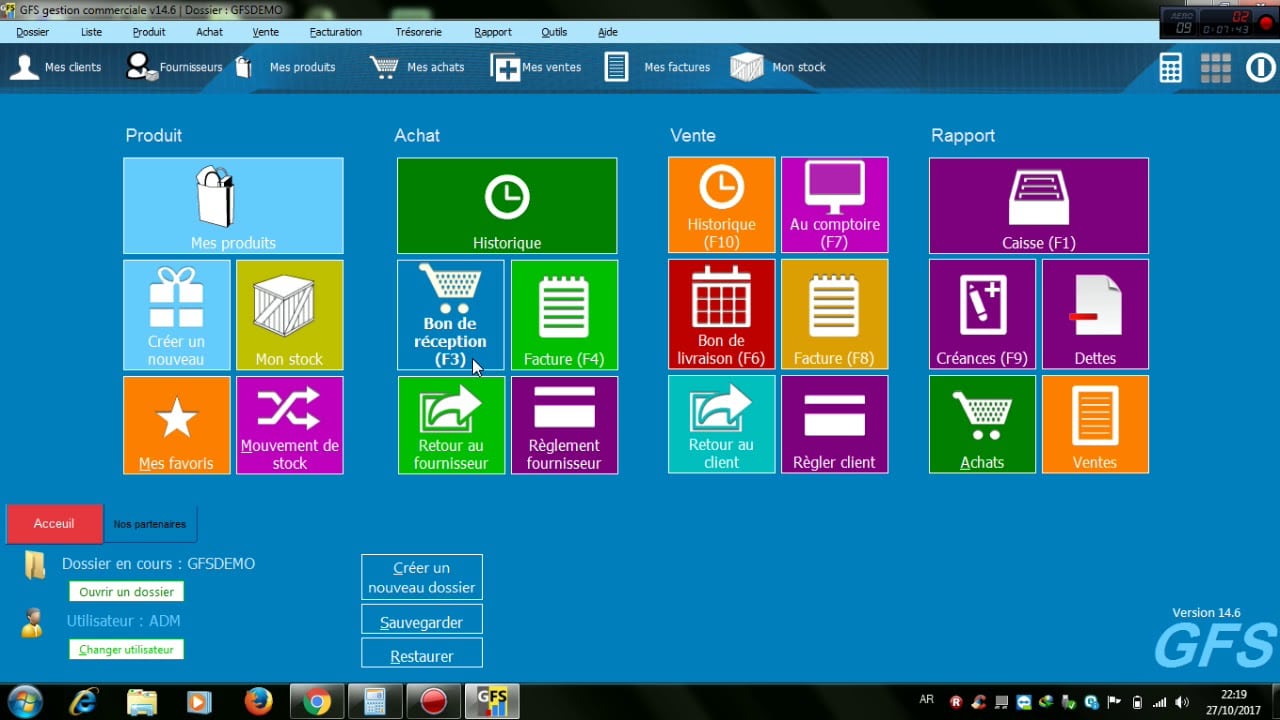
Task: Select Mes ventes in the toolbar
Action: (536, 67)
